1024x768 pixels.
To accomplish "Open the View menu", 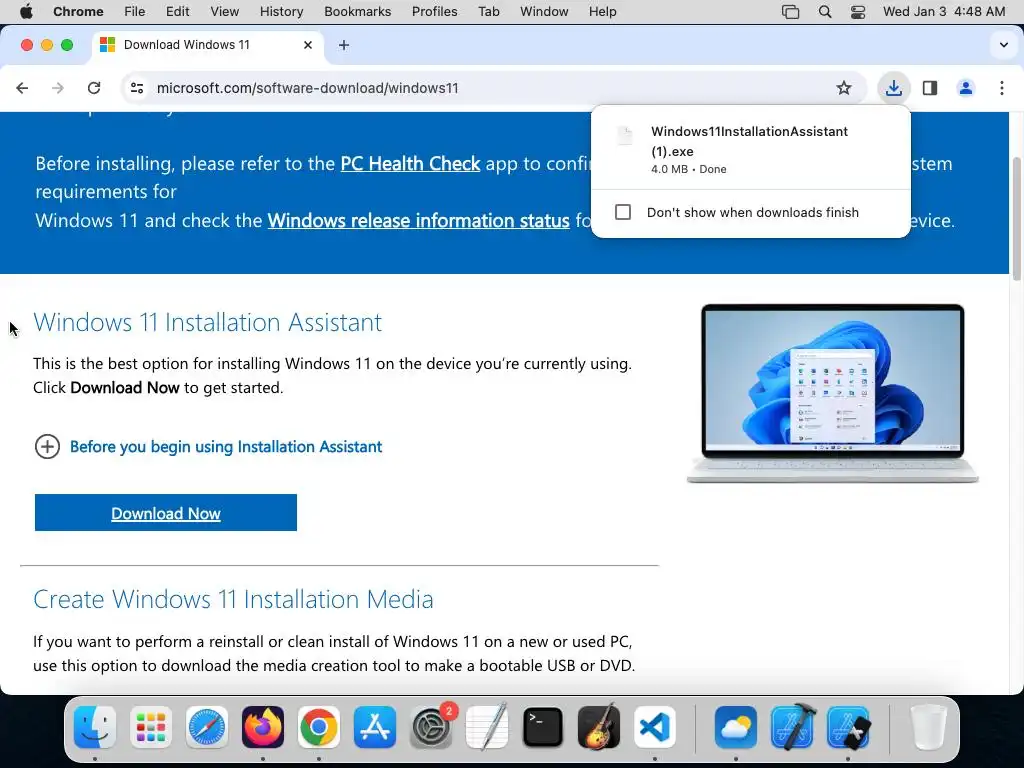I will [225, 12].
